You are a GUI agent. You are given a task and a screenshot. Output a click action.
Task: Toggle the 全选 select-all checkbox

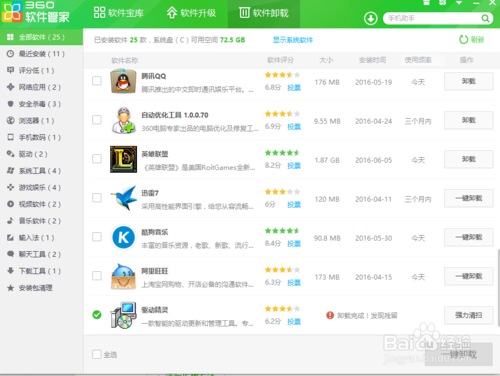[97, 354]
